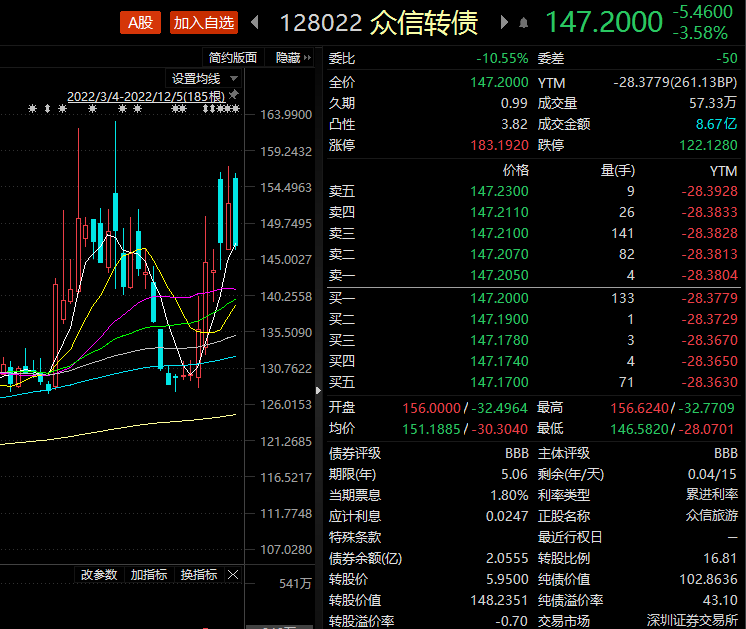746x629 pixels.
Task: Click 加指标 to add indicator
Action: (148, 575)
